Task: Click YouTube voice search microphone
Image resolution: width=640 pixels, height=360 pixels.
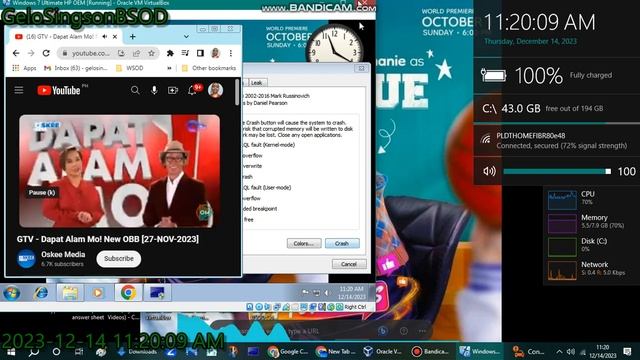Action: (154, 90)
